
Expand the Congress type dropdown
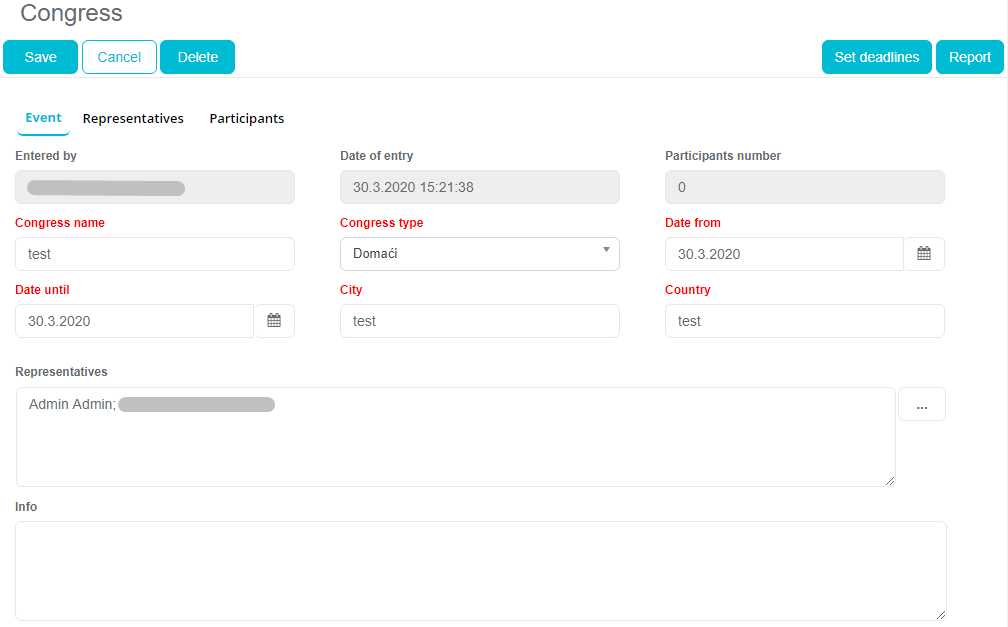pos(479,254)
